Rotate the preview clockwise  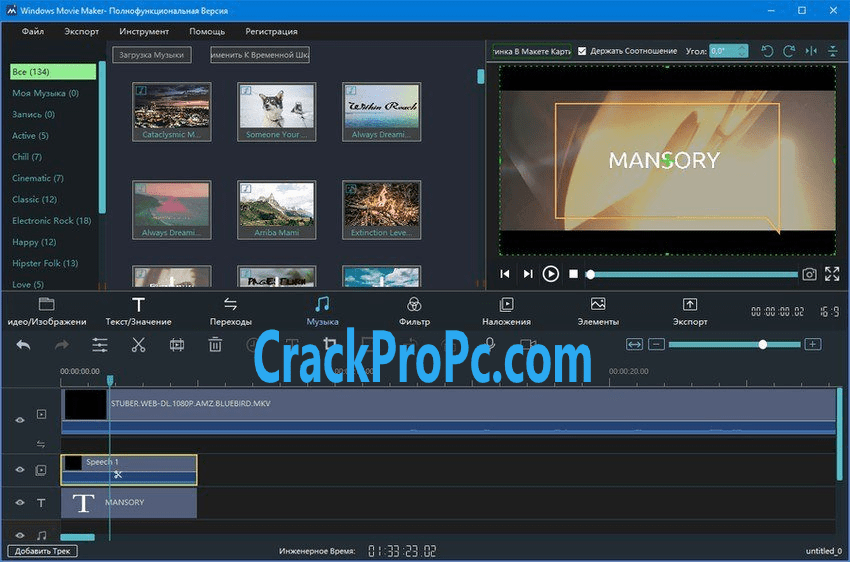coord(789,51)
